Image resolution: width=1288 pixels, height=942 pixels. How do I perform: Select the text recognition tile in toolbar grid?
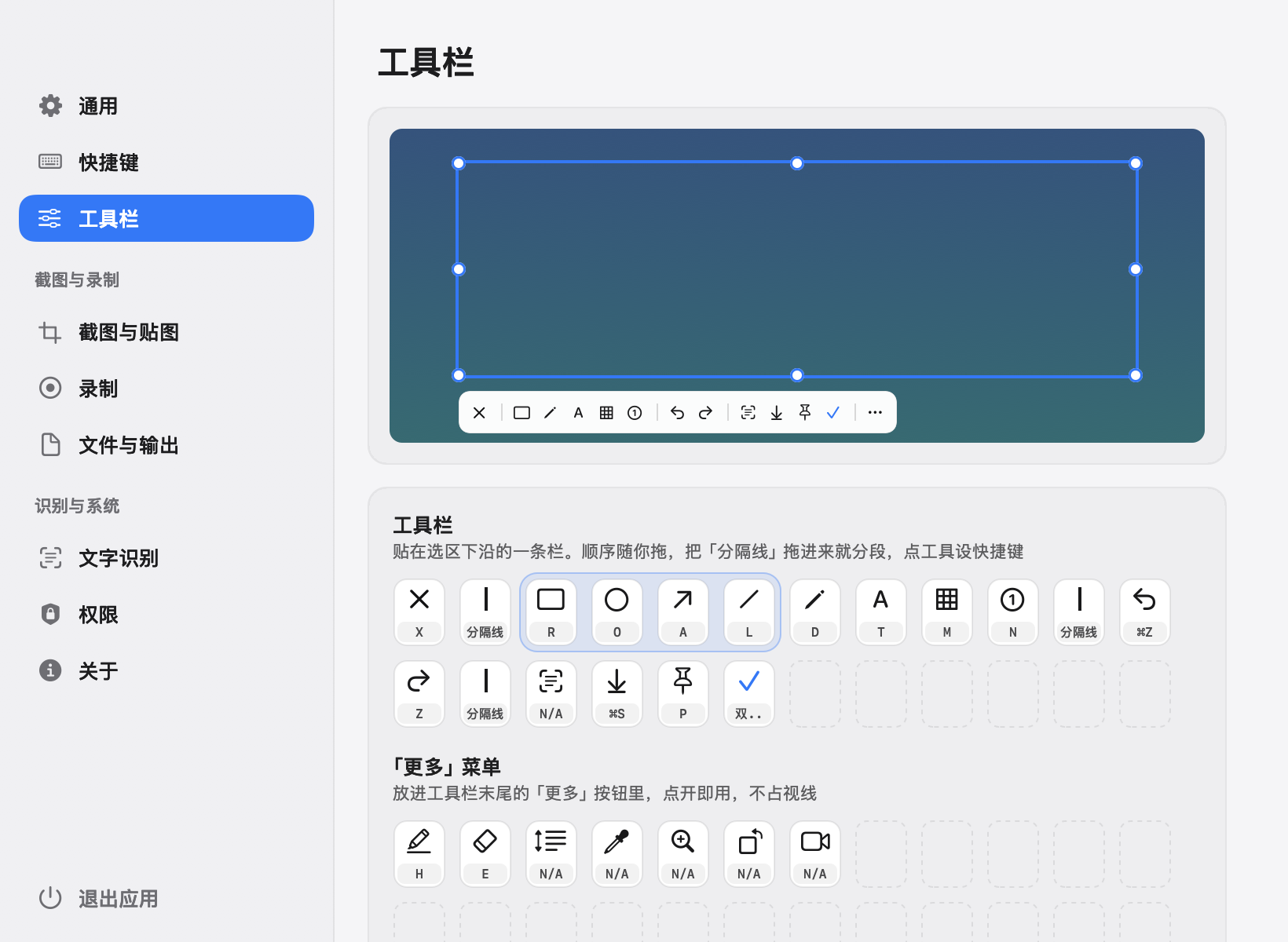[x=551, y=694]
